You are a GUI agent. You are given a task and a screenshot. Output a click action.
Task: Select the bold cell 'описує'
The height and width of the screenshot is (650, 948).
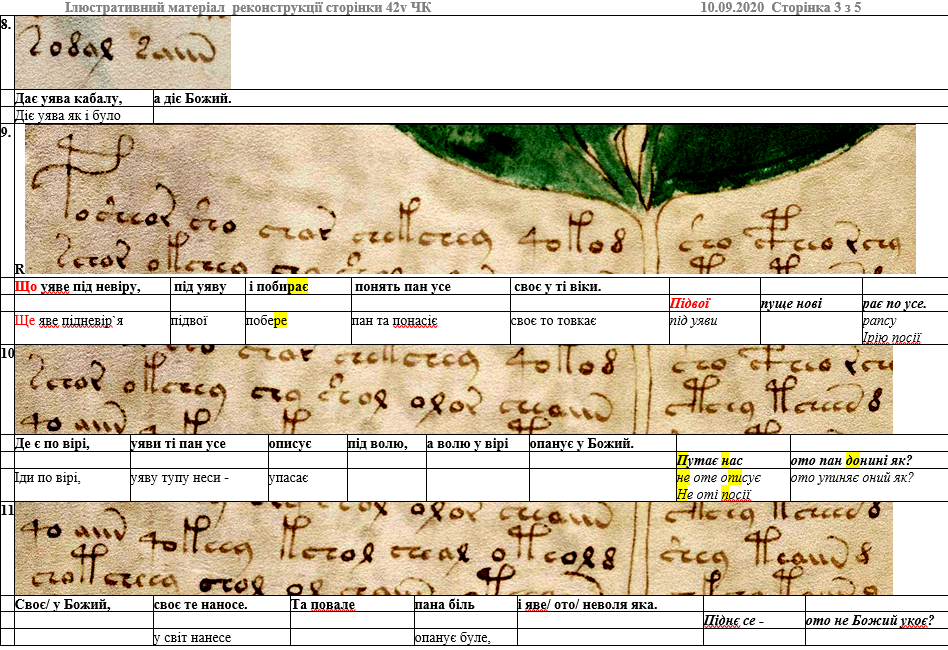(x=308, y=443)
